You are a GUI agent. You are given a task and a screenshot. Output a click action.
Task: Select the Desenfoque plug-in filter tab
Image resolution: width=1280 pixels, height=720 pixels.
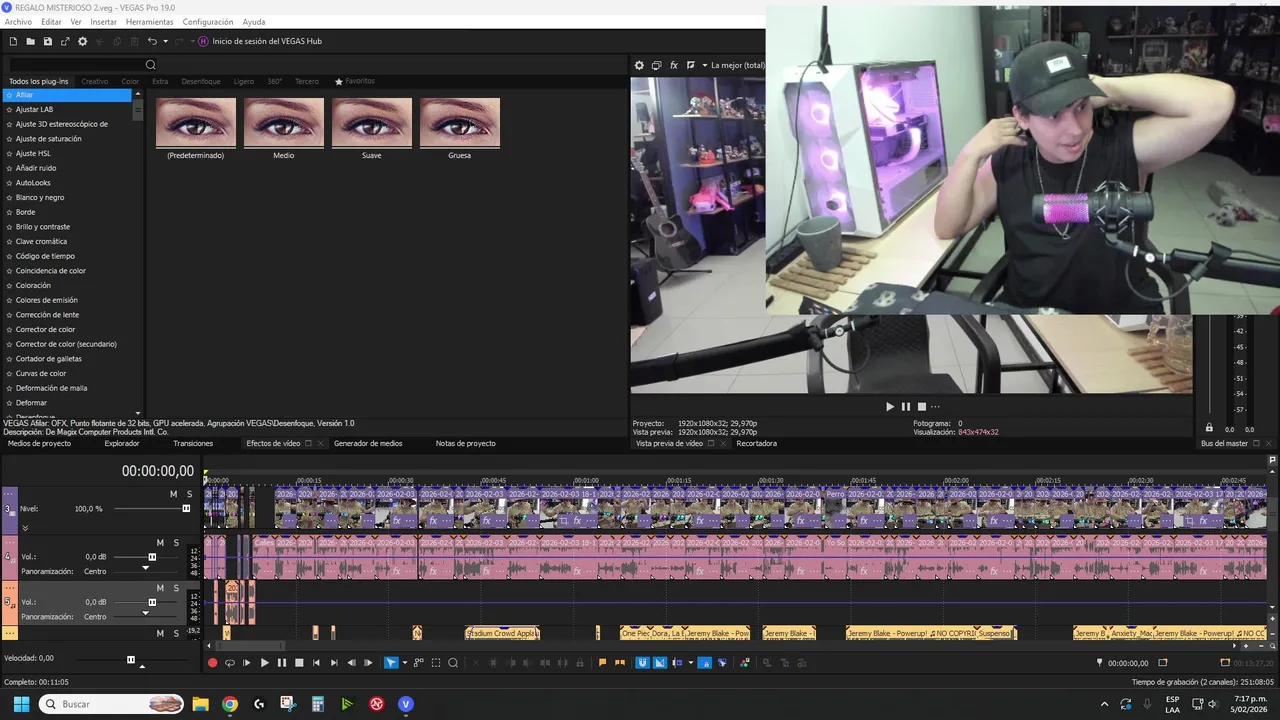click(x=201, y=81)
